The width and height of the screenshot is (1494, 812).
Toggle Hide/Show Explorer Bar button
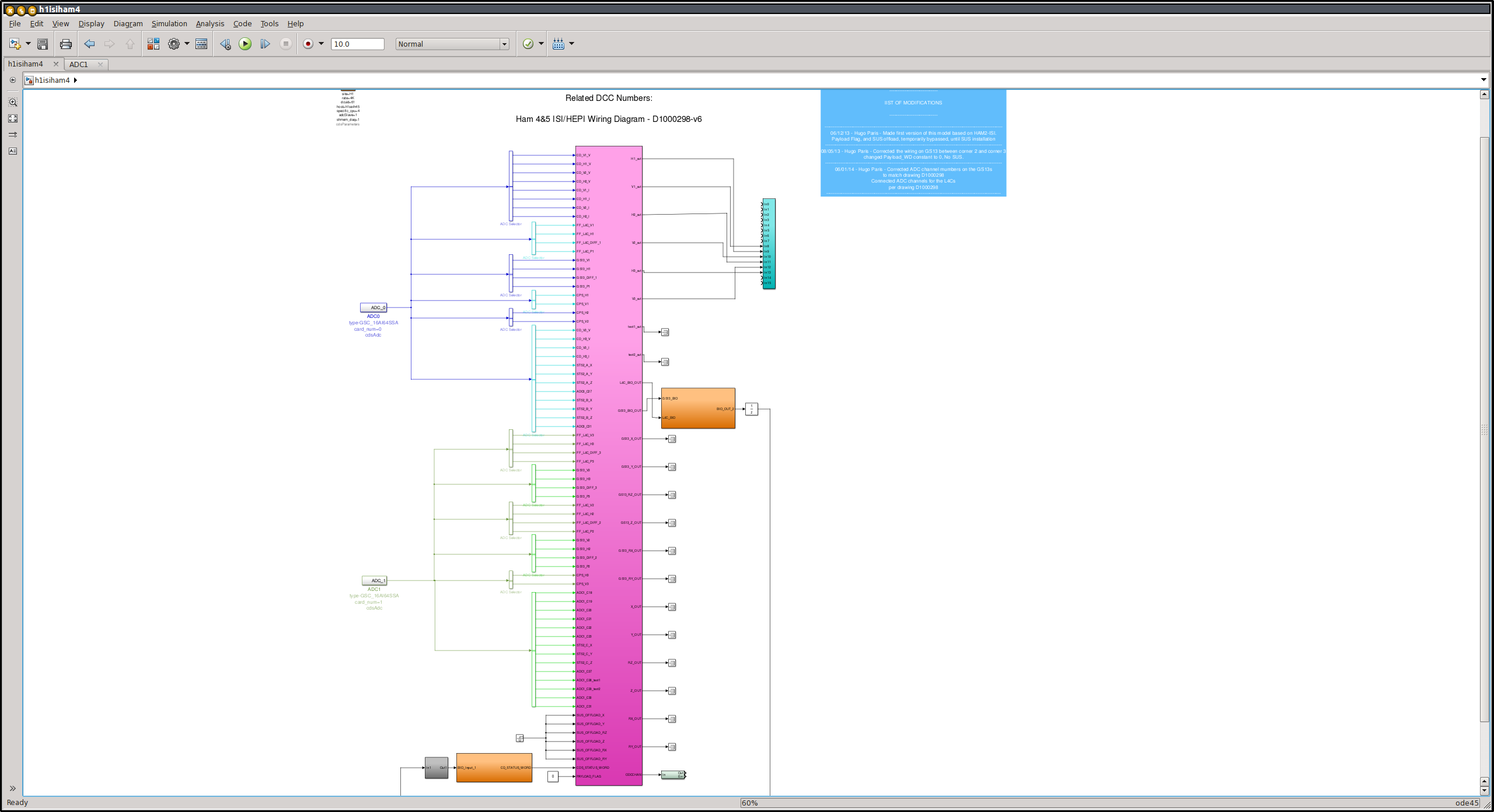point(13,80)
